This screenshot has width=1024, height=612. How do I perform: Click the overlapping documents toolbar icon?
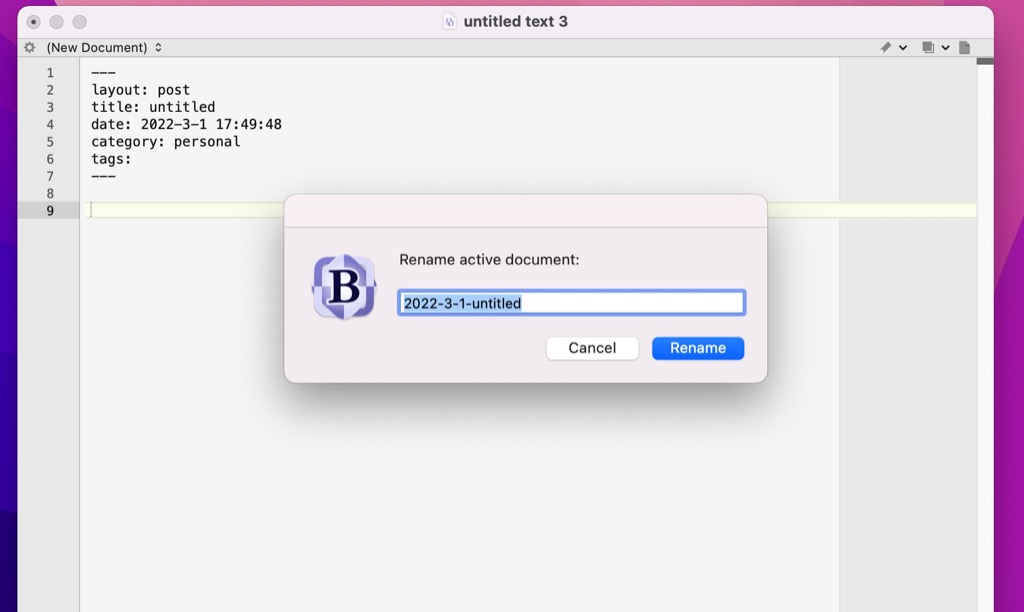930,47
